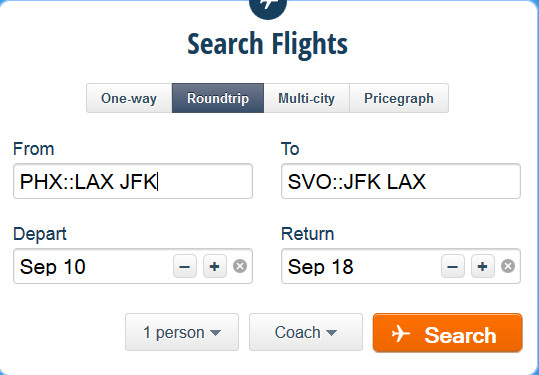Click the From airport input field
Screen dimensions: 539x375
133,181
